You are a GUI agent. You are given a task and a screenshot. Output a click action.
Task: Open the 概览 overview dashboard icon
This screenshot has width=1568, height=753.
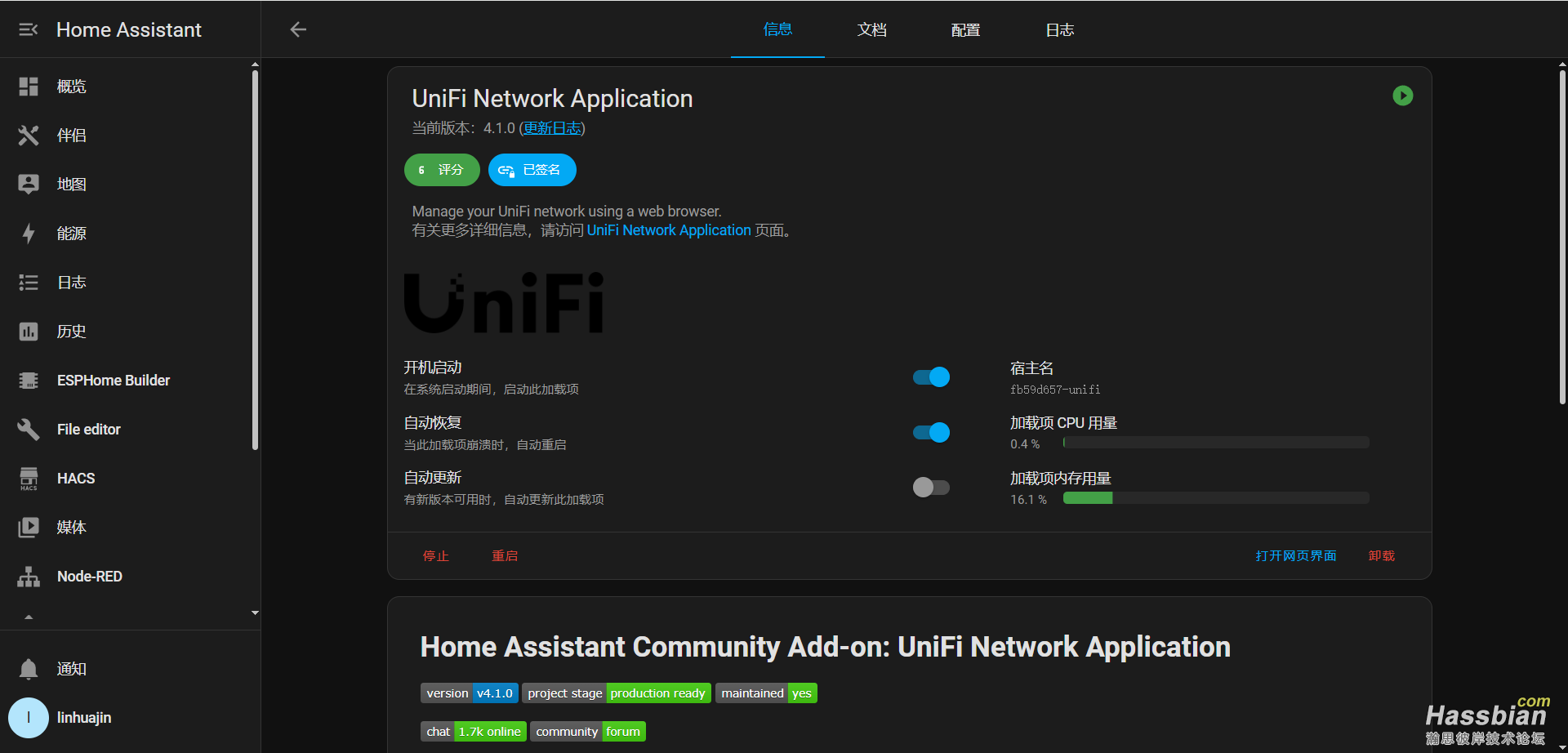click(29, 87)
